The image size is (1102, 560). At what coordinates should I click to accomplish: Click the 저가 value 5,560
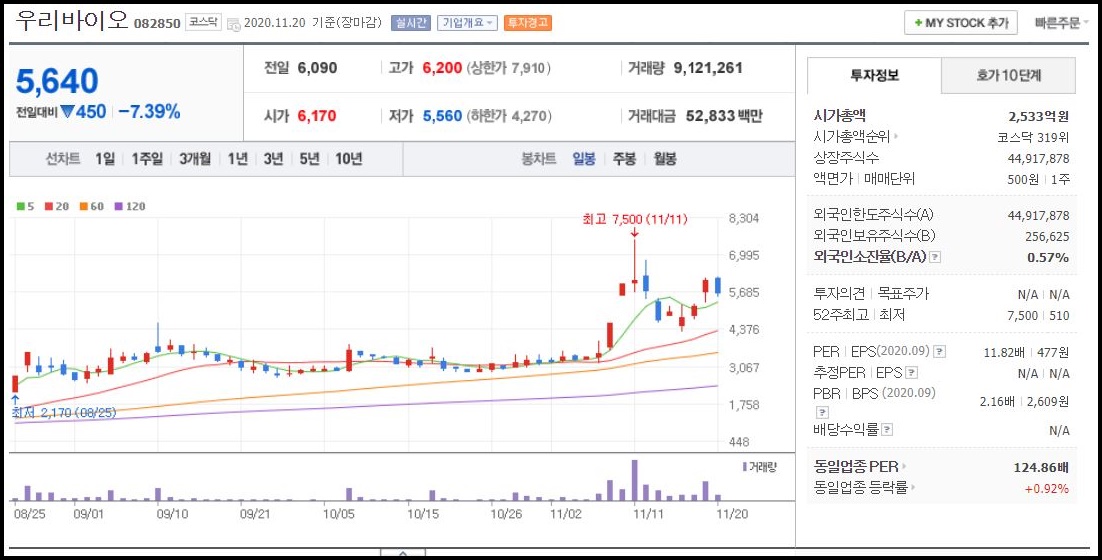443,116
